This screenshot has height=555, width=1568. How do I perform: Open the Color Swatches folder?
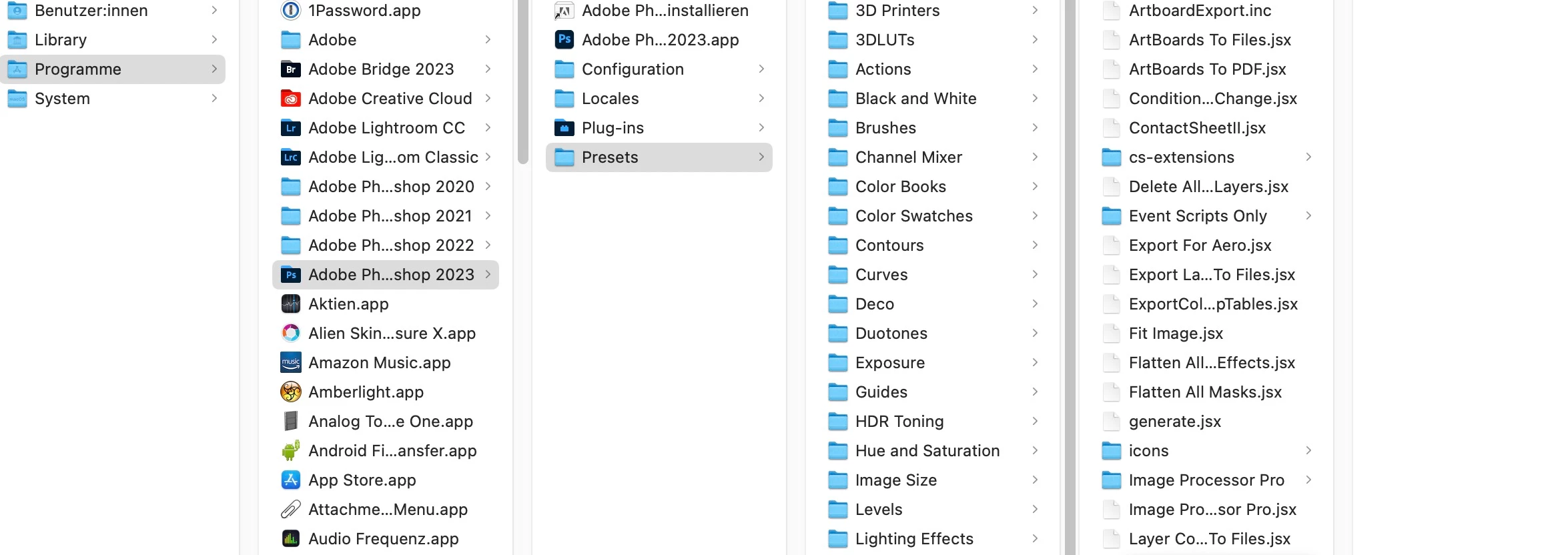coord(933,216)
